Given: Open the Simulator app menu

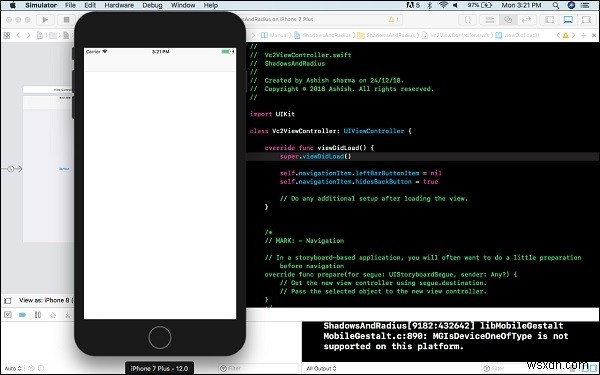Looking at the screenshot, I should pyautogui.click(x=41, y=5).
